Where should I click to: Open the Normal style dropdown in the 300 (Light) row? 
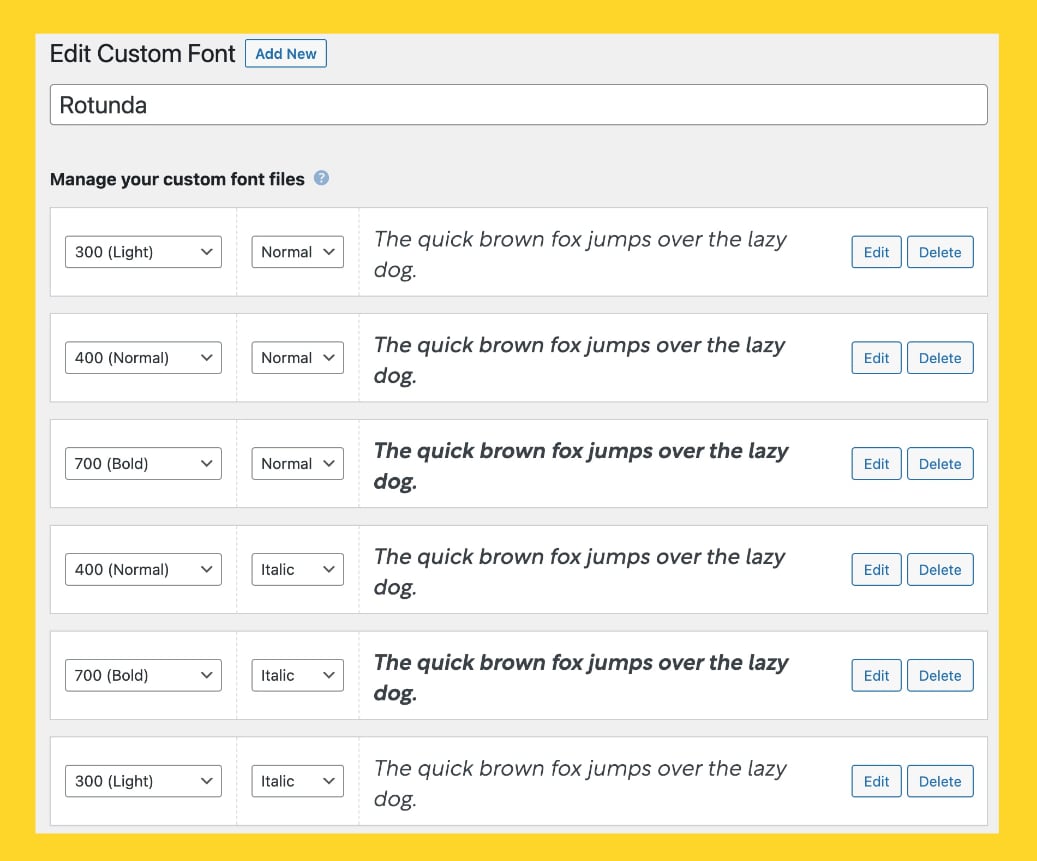tap(298, 252)
